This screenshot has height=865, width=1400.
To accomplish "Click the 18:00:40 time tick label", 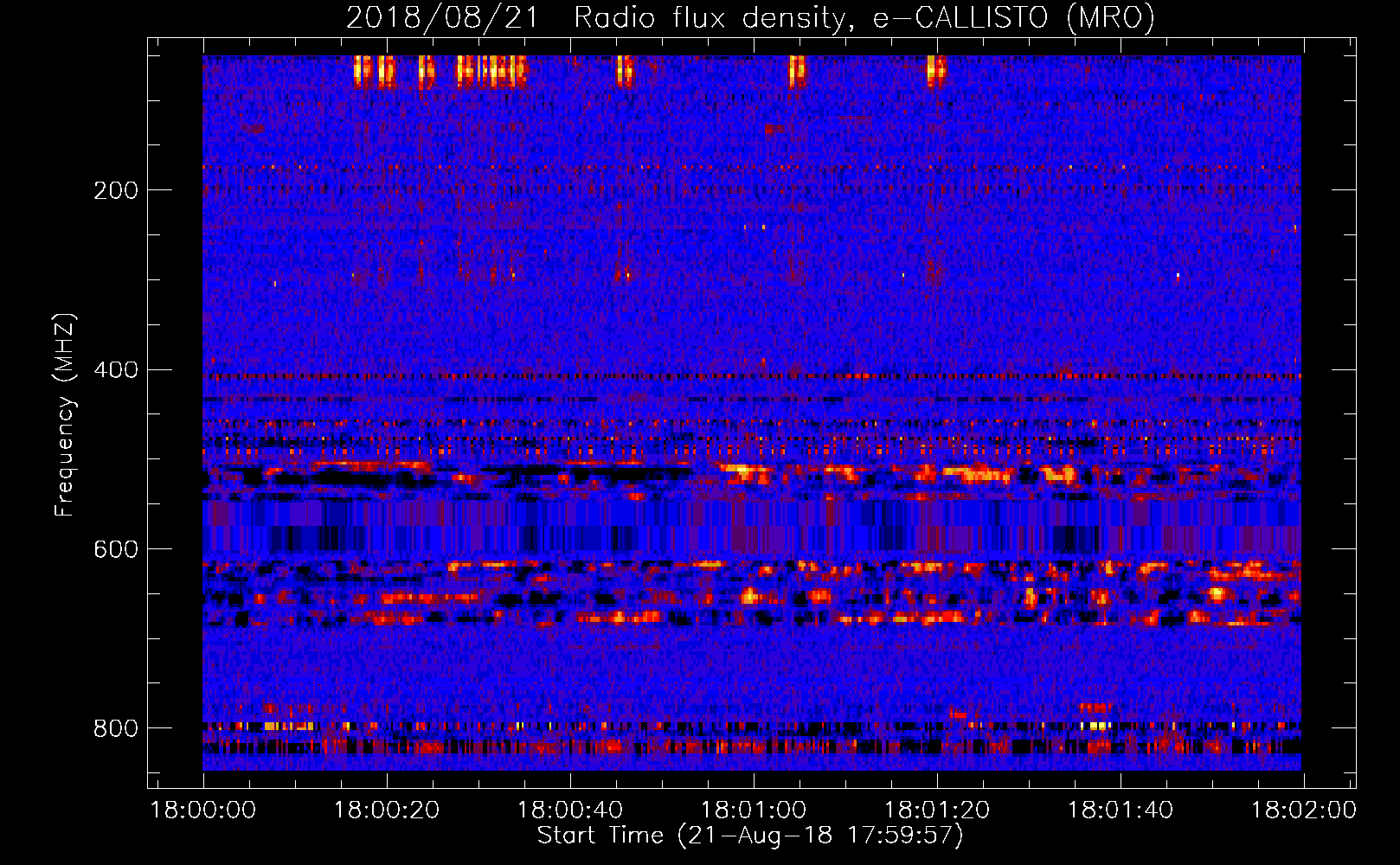I will click(x=570, y=811).
